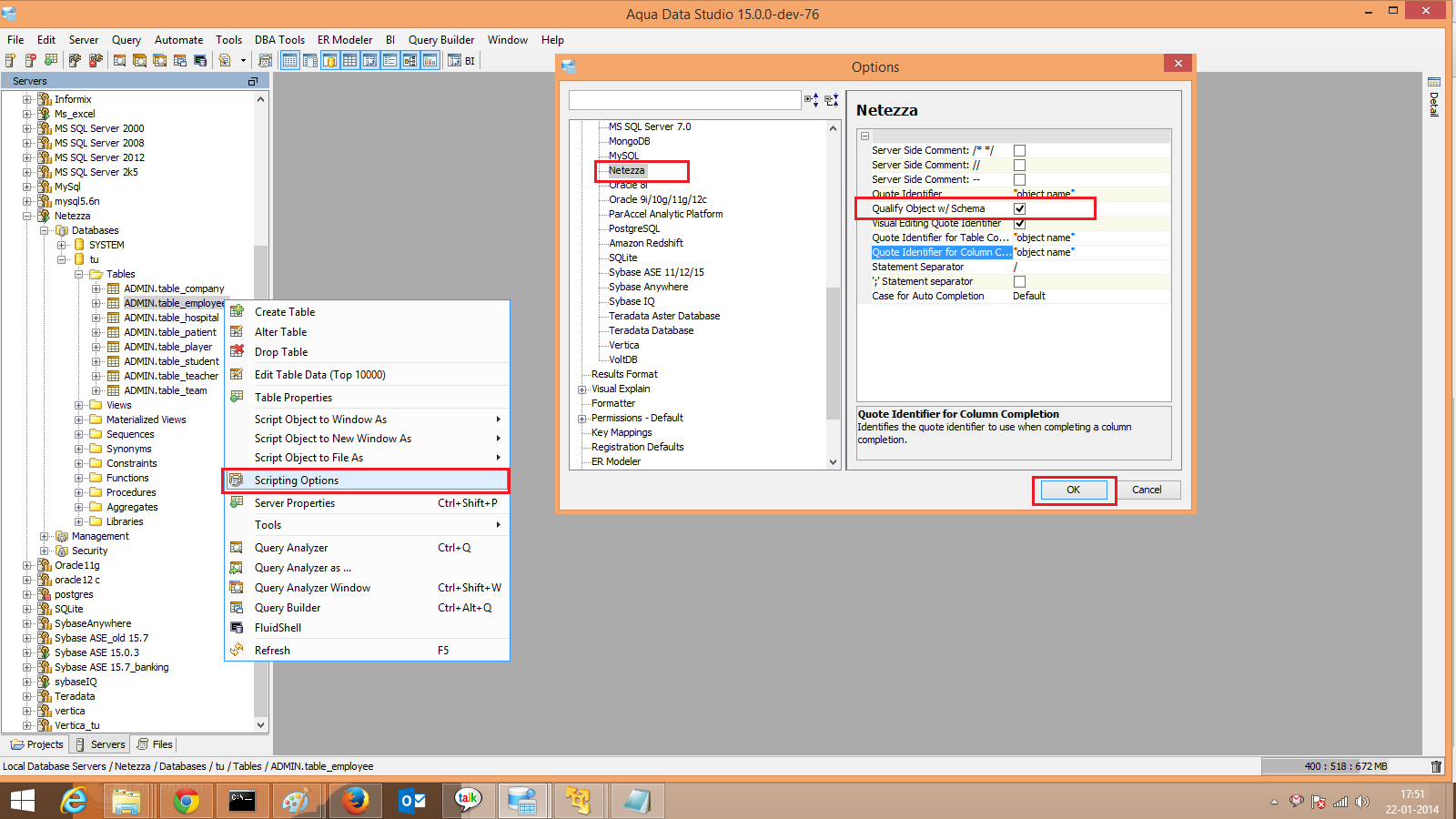
Task: Switch to the Files tab
Action: point(155,744)
